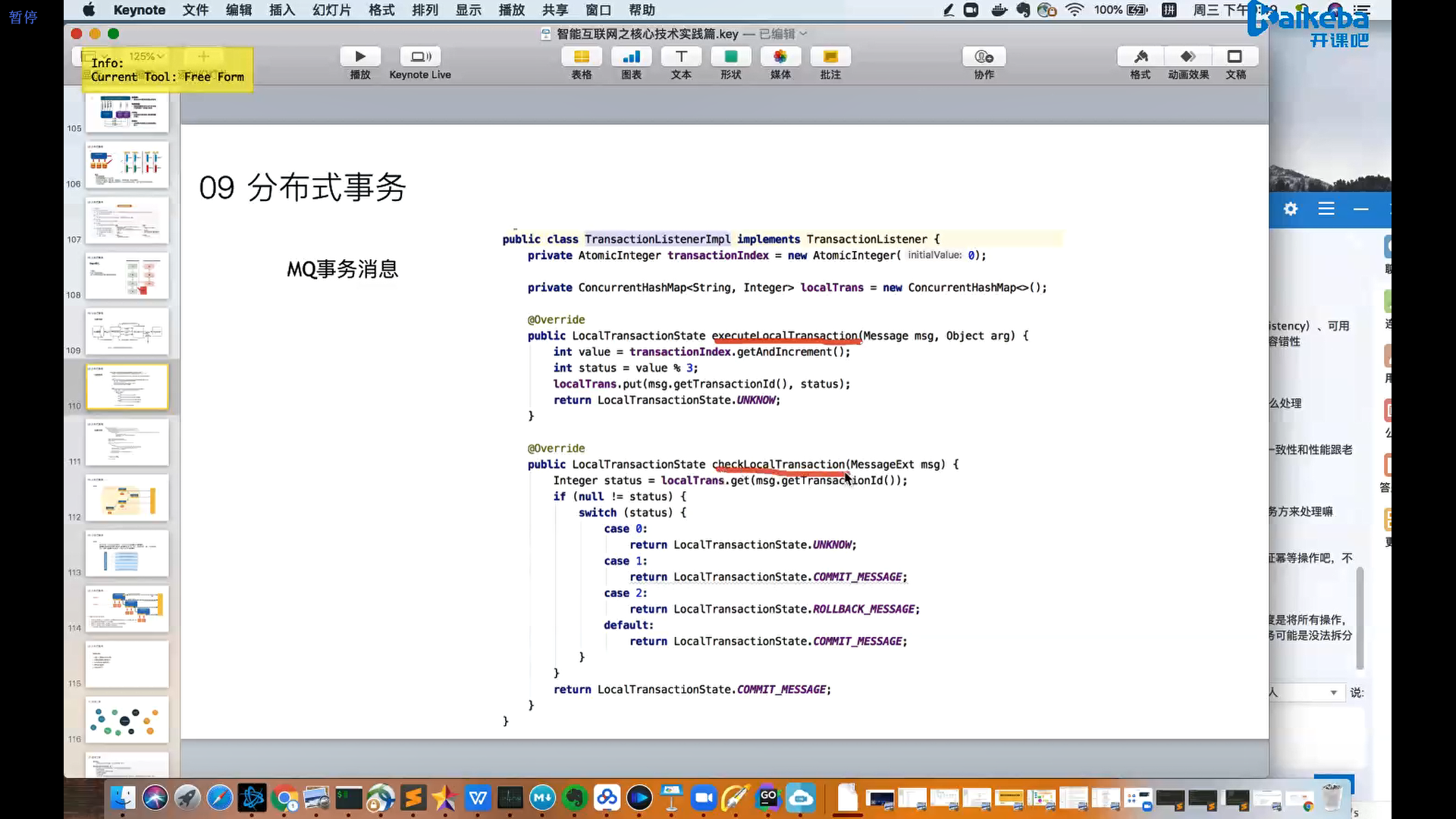
Task: Open the 协作 collaborate icon
Action: (984, 57)
